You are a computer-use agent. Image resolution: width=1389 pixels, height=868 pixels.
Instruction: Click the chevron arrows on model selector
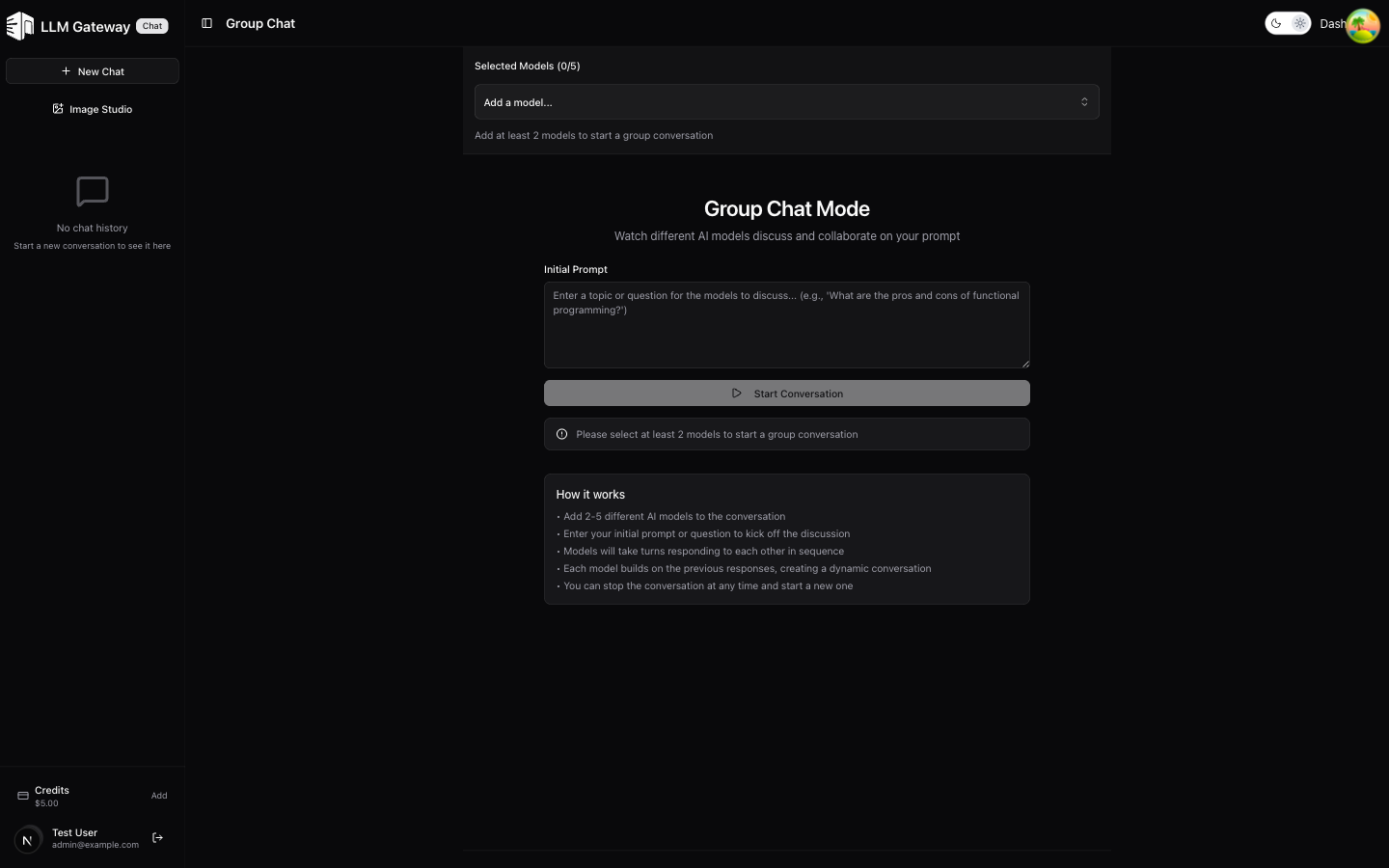pyautogui.click(x=1084, y=102)
